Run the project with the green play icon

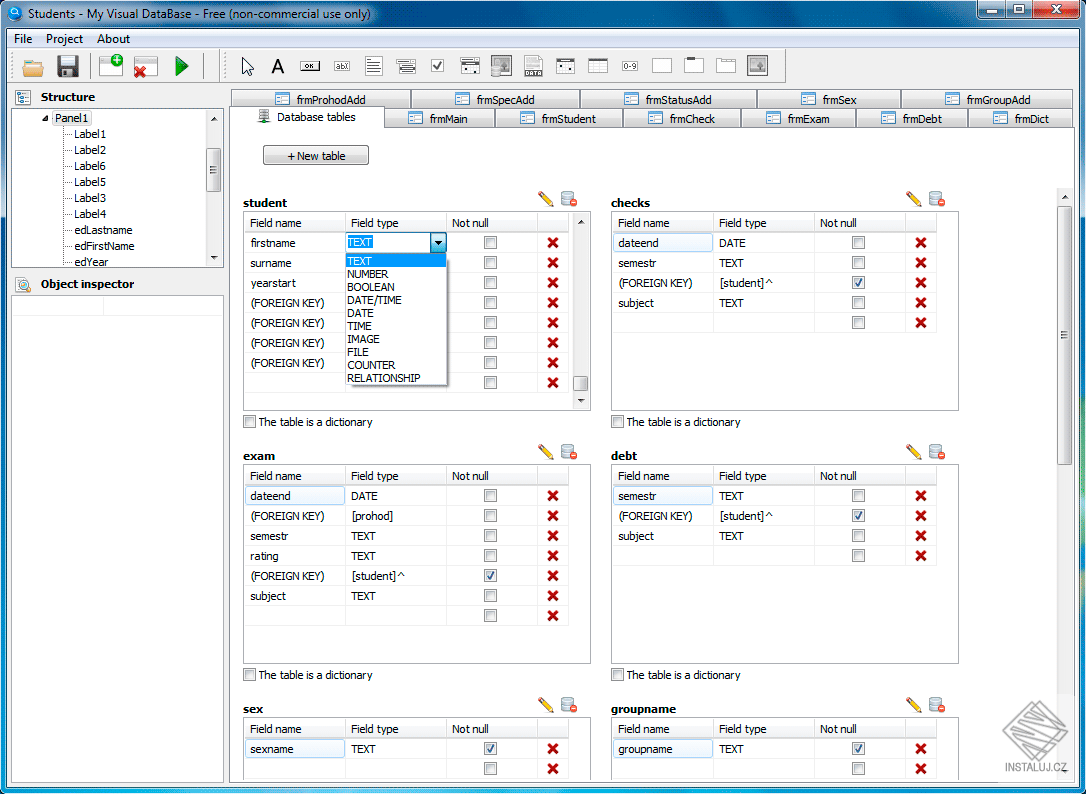click(x=183, y=65)
